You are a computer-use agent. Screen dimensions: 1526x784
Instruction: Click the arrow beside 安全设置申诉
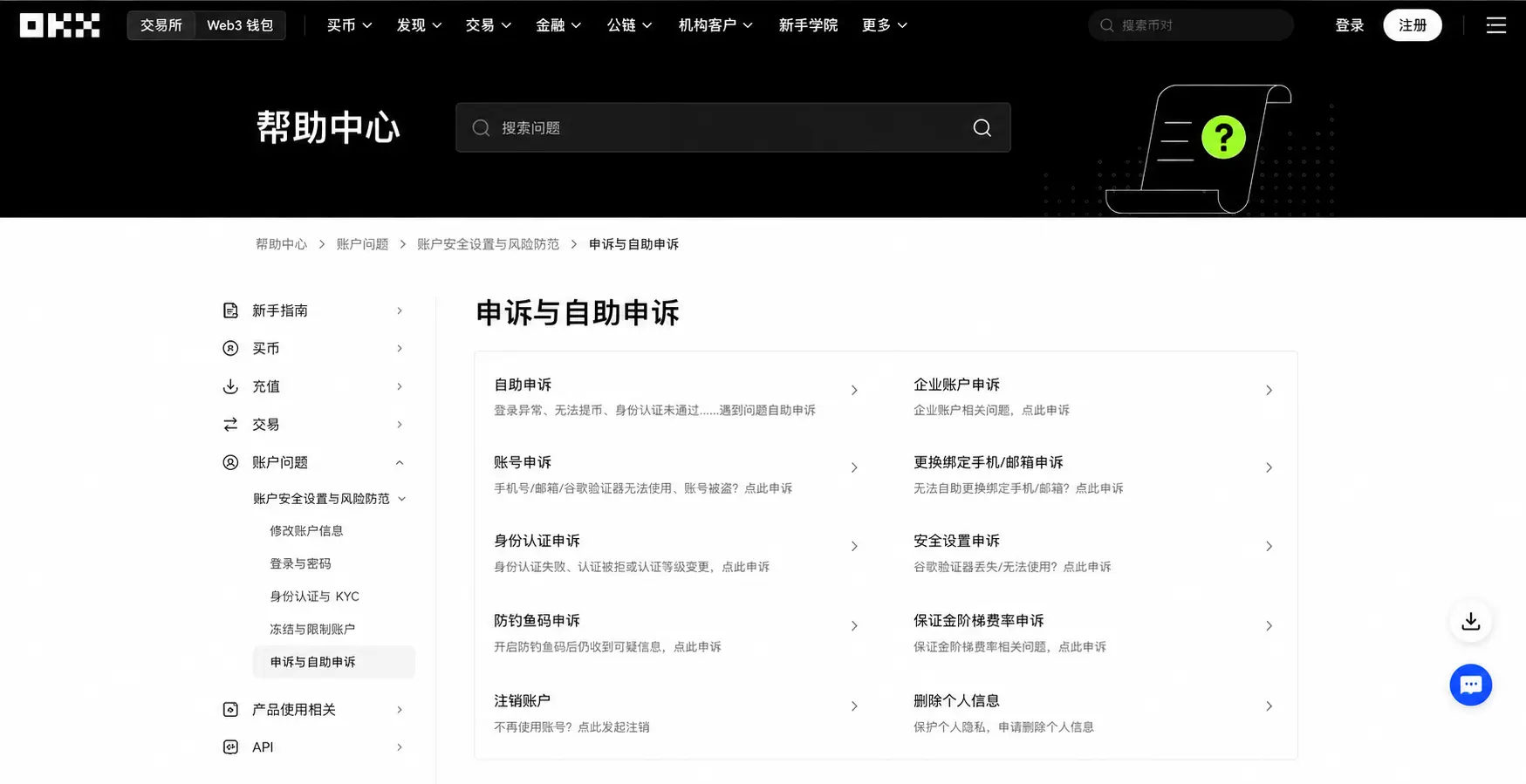coord(1269,547)
